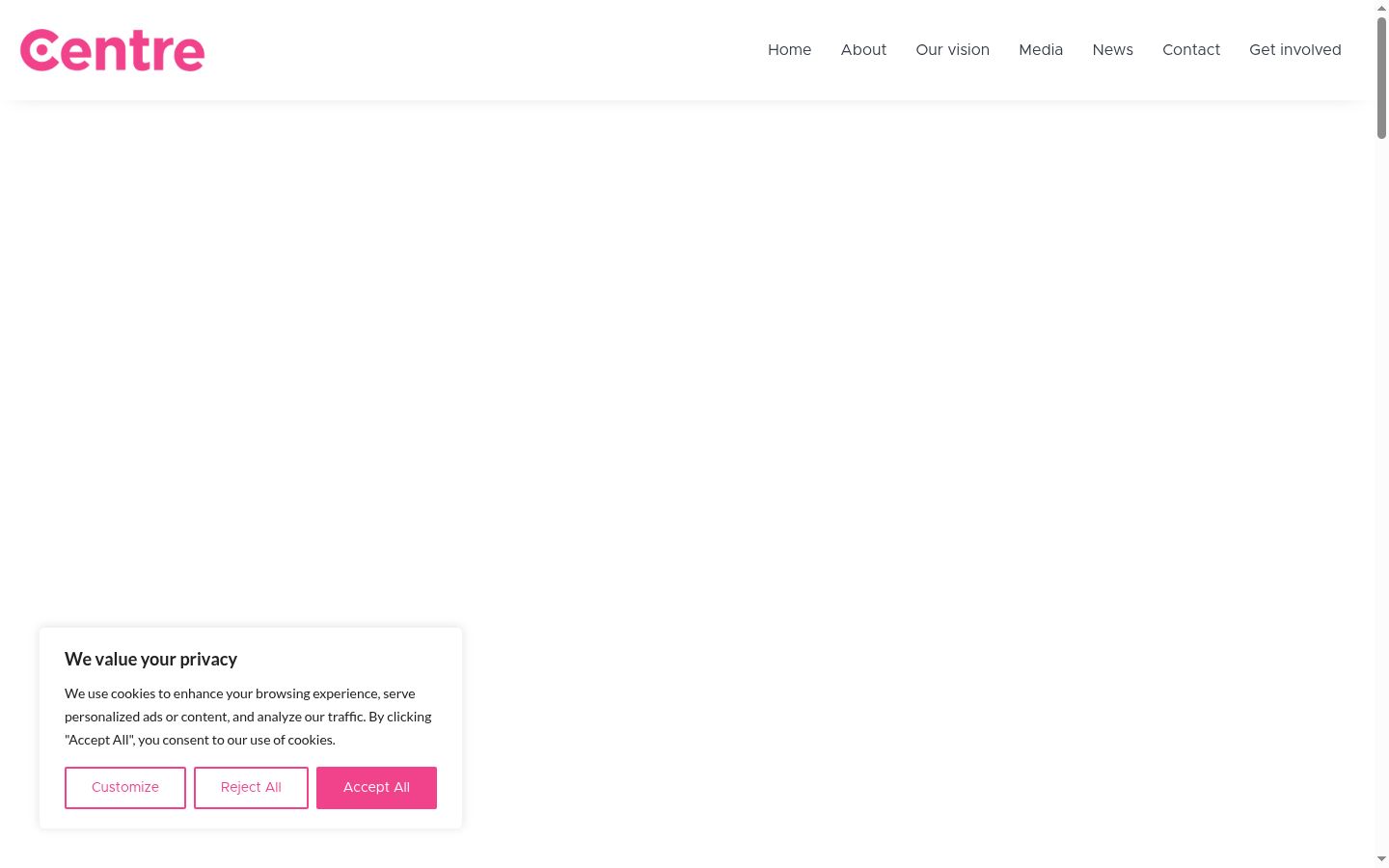Reject all cookies
The height and width of the screenshot is (868, 1389).
251,788
